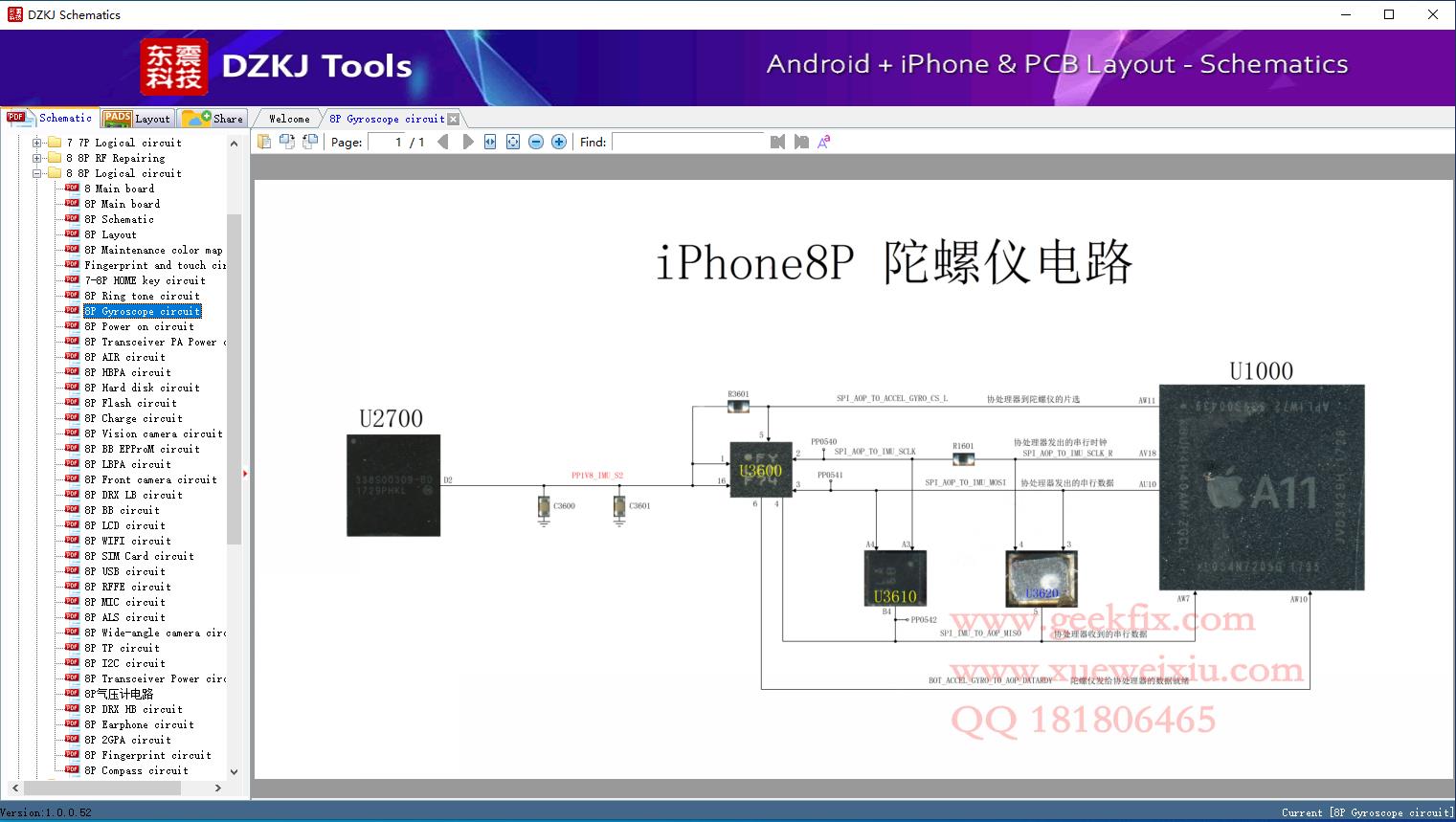Click the PDF icon beside 8P USB circuit

pos(72,570)
